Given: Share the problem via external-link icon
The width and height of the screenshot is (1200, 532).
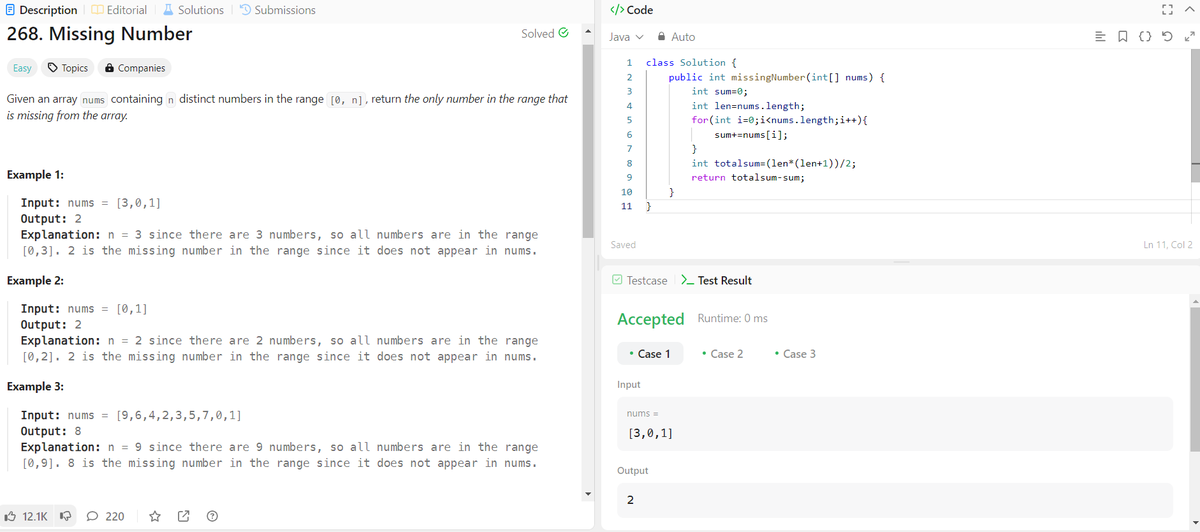Looking at the screenshot, I should click(x=184, y=517).
